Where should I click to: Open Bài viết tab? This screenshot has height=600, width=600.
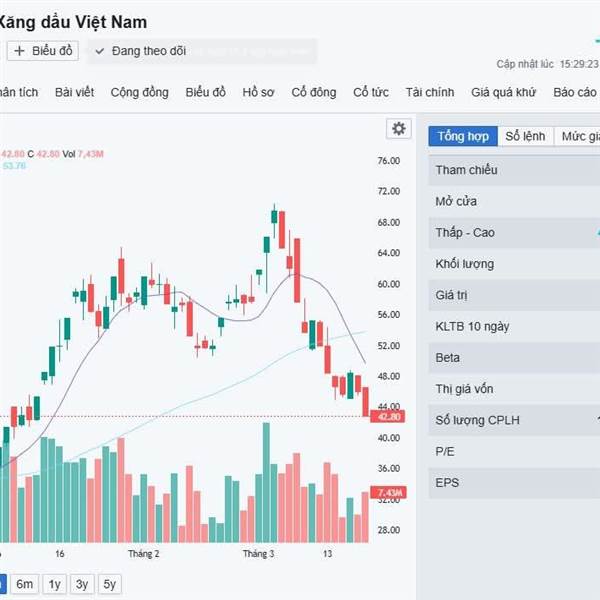[x=75, y=92]
